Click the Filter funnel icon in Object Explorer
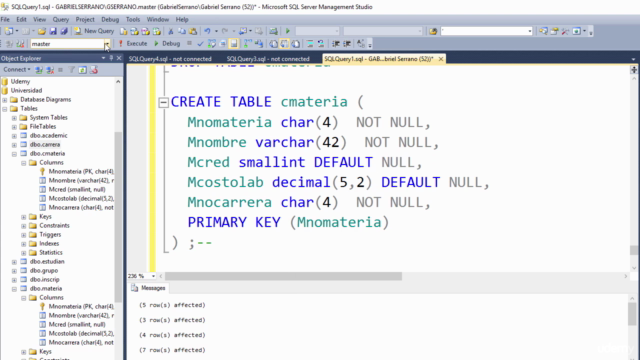 [71, 70]
